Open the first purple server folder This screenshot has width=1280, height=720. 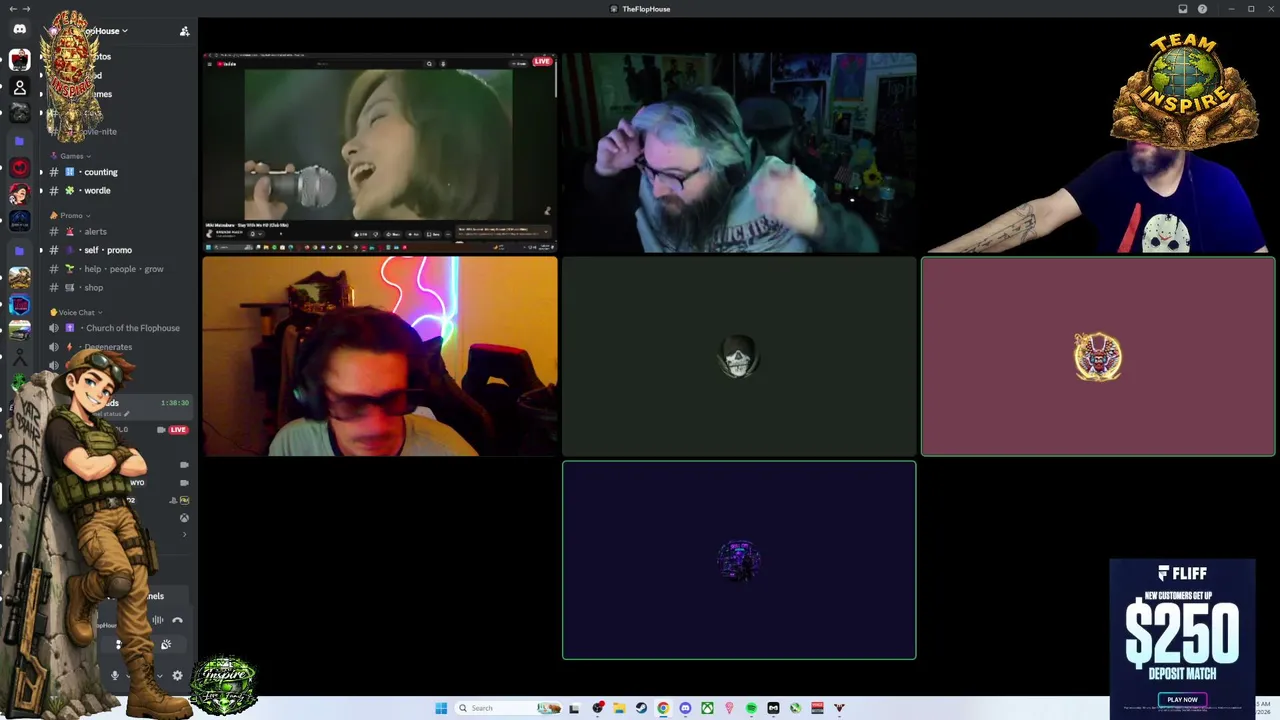coord(19,141)
